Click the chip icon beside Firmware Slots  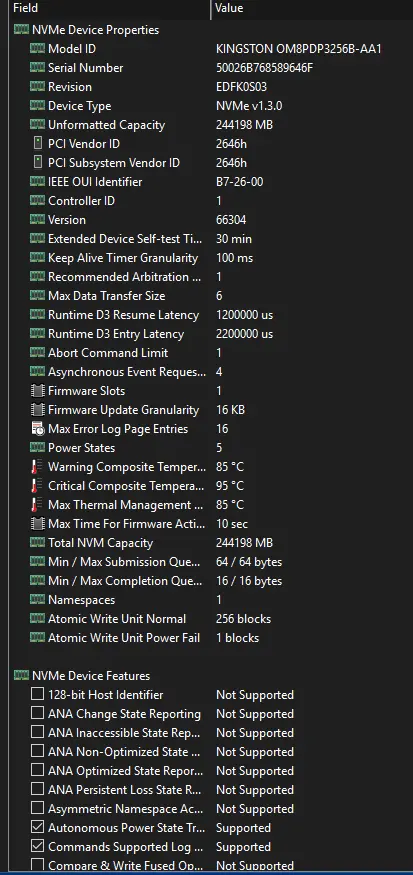coord(37,391)
